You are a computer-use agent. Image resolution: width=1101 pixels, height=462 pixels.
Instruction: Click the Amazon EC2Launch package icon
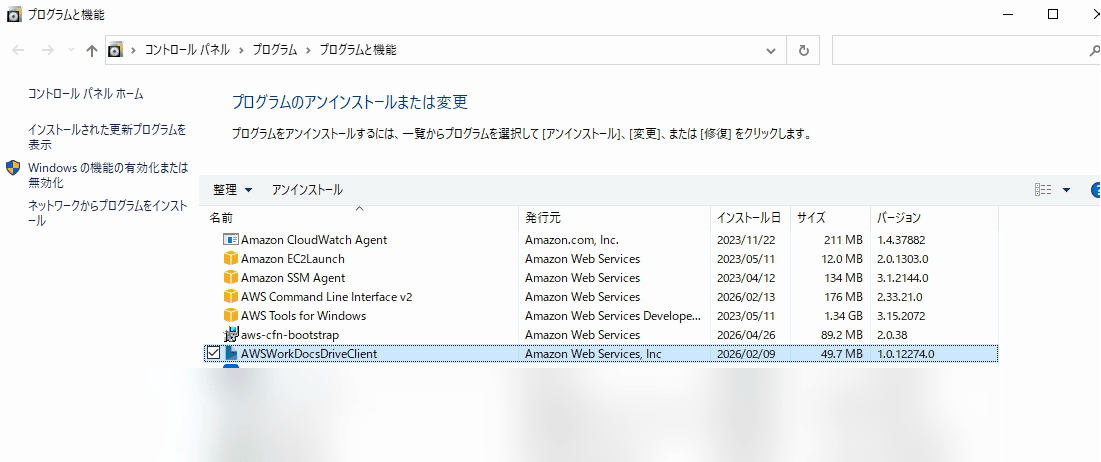click(231, 259)
